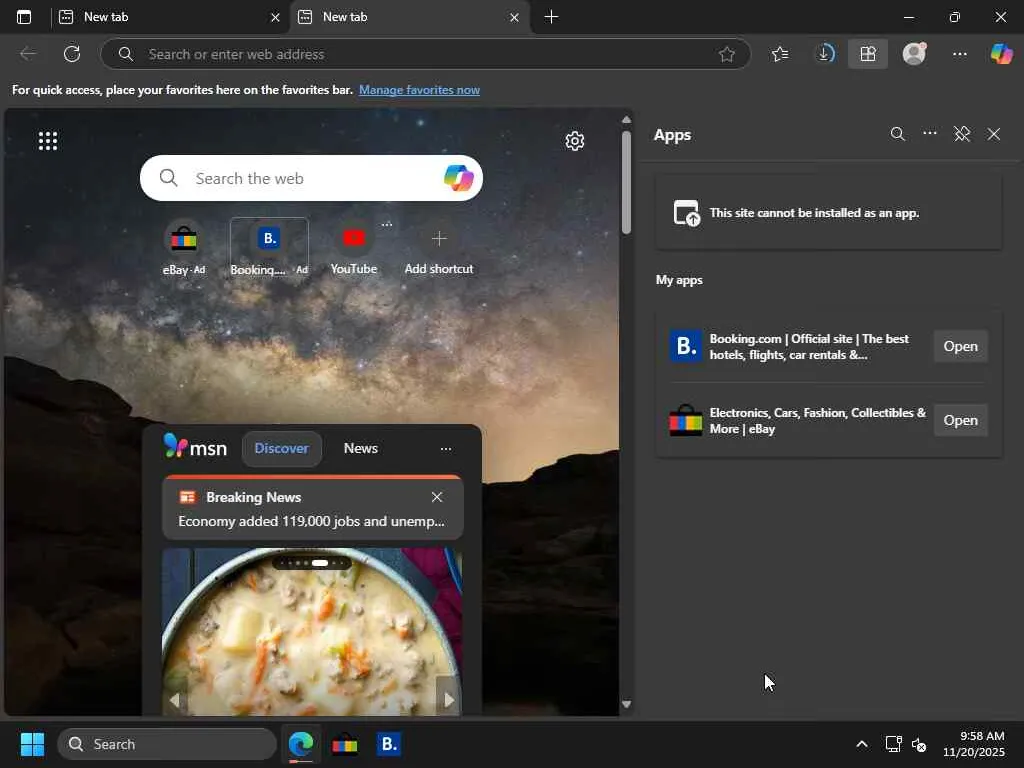This screenshot has height=768, width=1024.
Task: Open page settings gear icon
Action: pyautogui.click(x=574, y=141)
